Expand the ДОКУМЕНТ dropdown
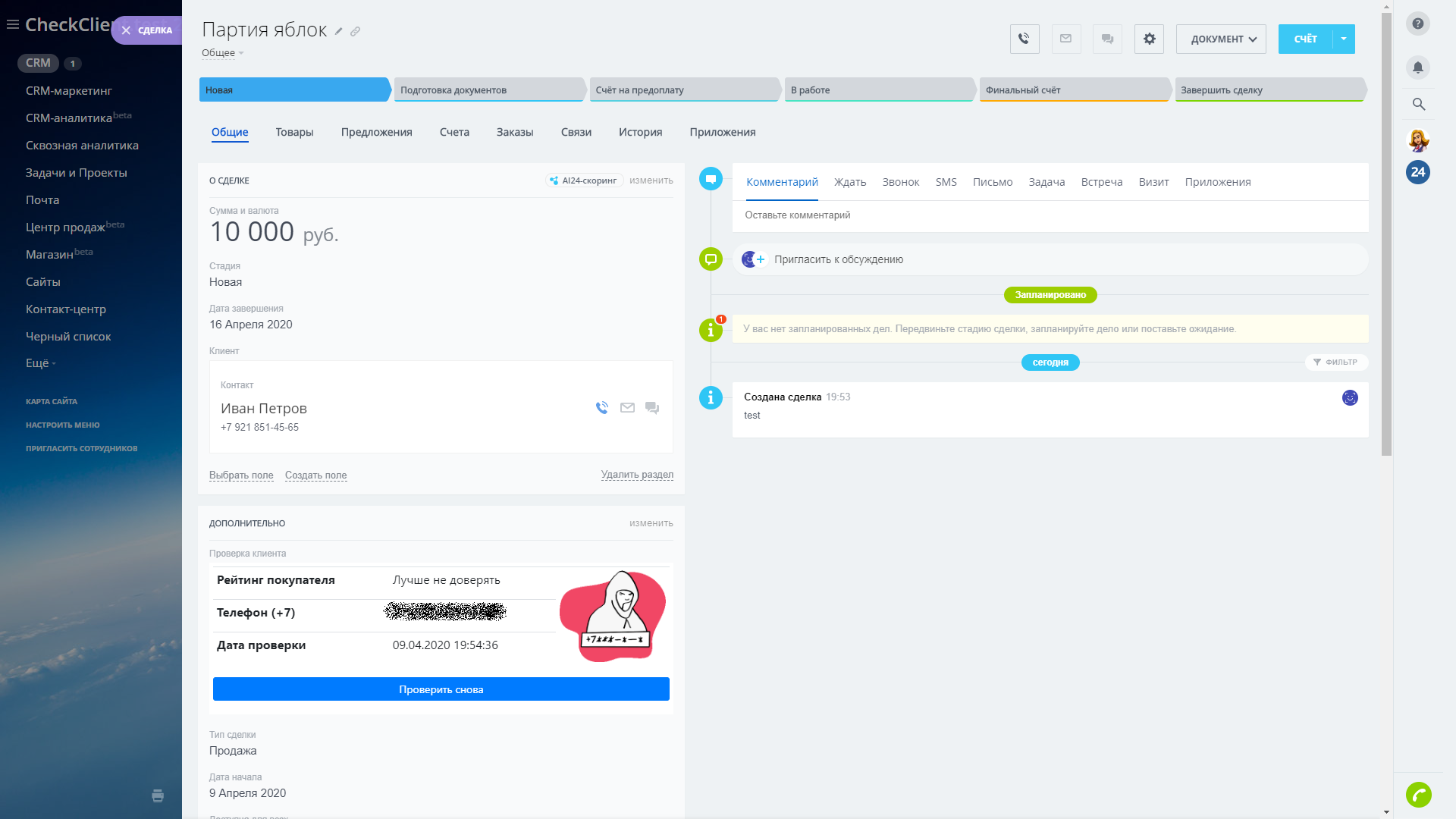The height and width of the screenshot is (819, 1456). [x=1220, y=39]
